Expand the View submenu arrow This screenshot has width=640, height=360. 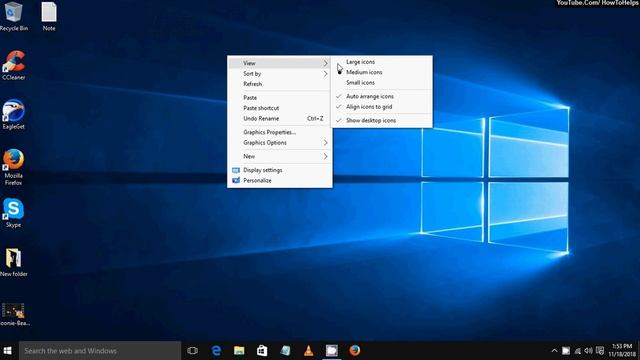pos(326,63)
